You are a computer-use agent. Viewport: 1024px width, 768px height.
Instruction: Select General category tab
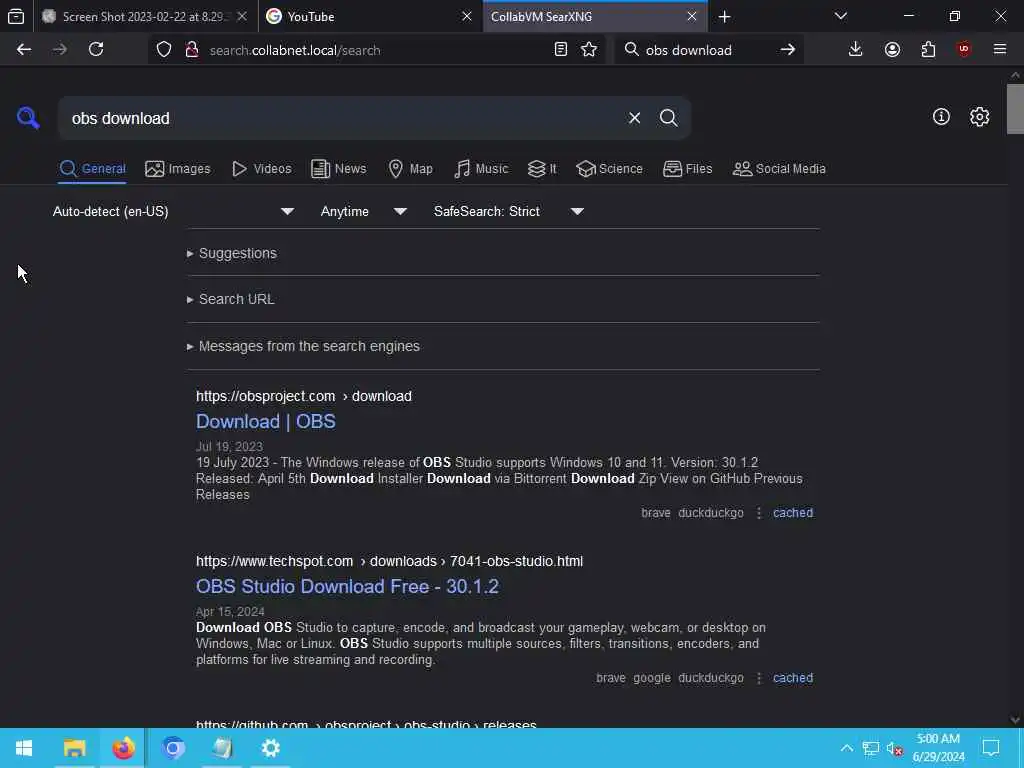pyautogui.click(x=92, y=169)
